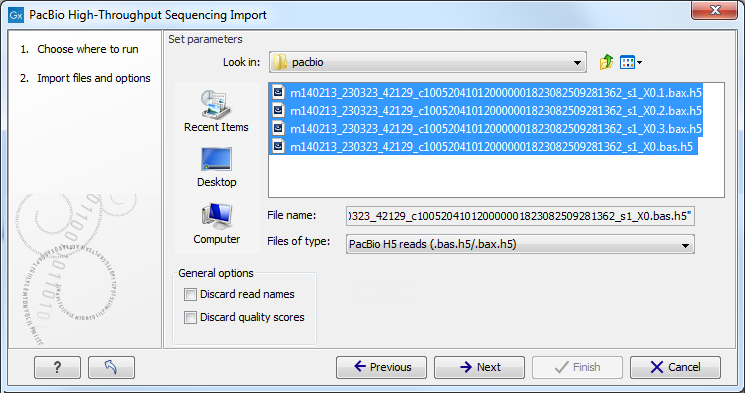Select the file icon for X0.2.bax.h5

pos(278,110)
